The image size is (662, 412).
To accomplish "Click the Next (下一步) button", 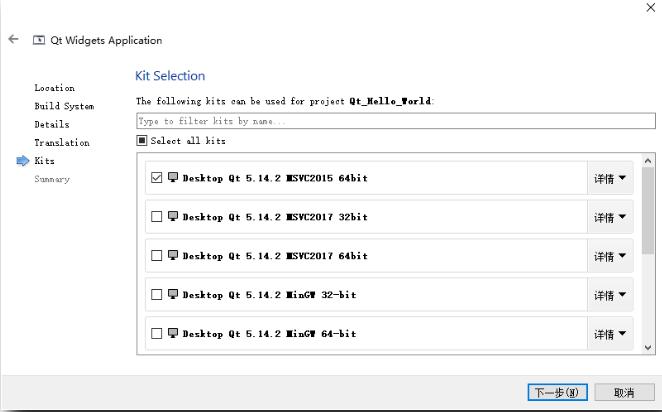I will (x=557, y=392).
